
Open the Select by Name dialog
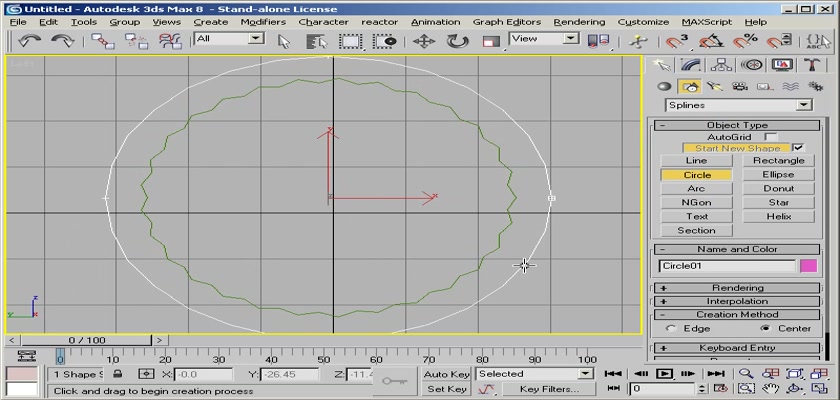(x=317, y=41)
